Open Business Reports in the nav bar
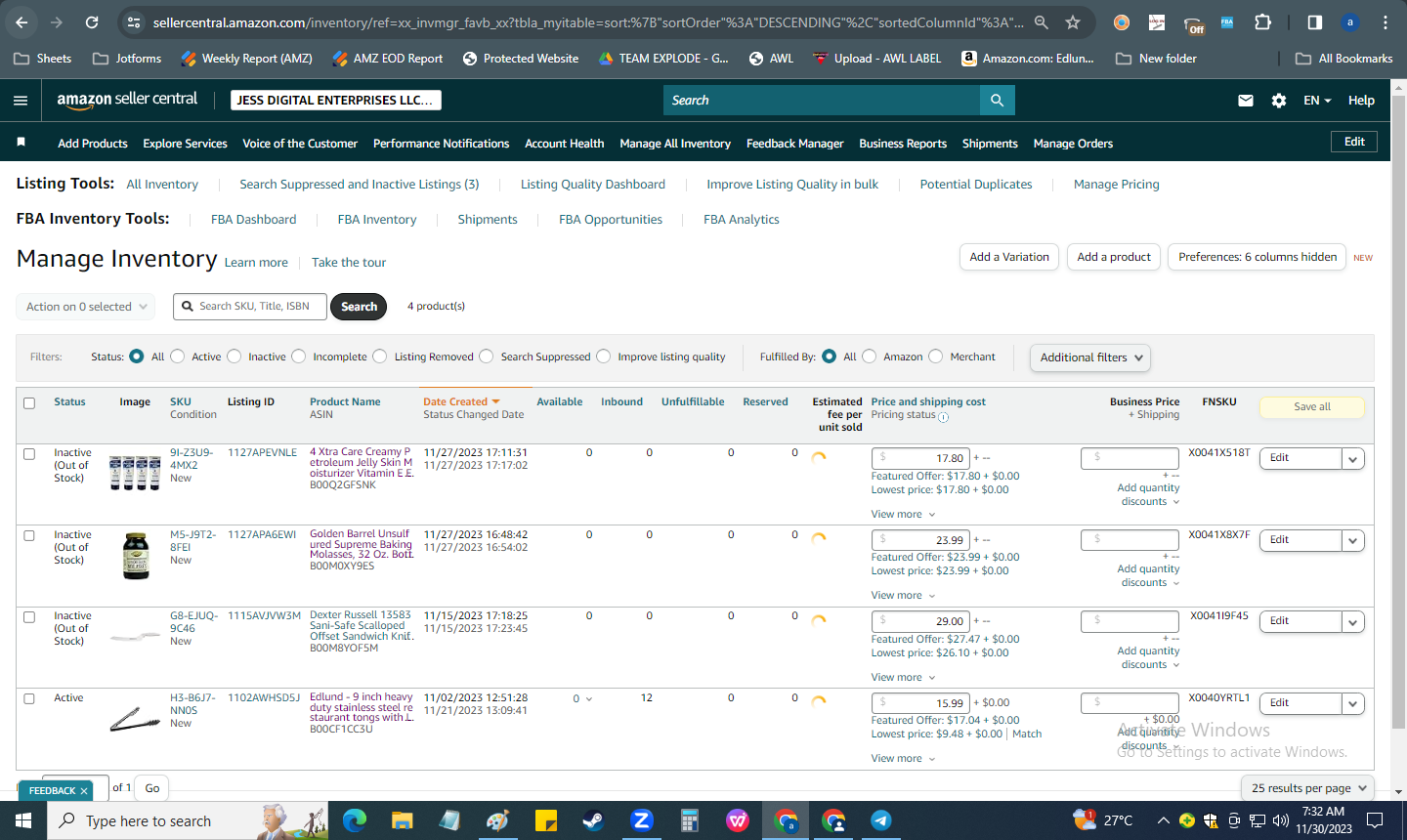Image resolution: width=1407 pixels, height=840 pixels. 903,144
